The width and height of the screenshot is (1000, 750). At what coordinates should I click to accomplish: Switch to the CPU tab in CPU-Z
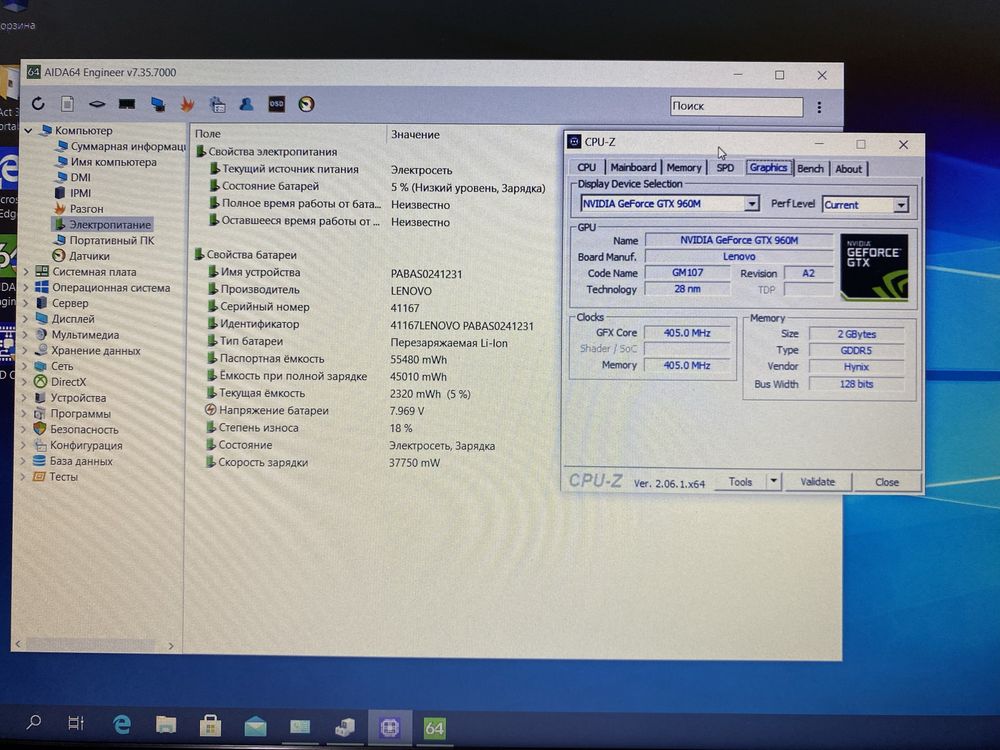pos(586,167)
